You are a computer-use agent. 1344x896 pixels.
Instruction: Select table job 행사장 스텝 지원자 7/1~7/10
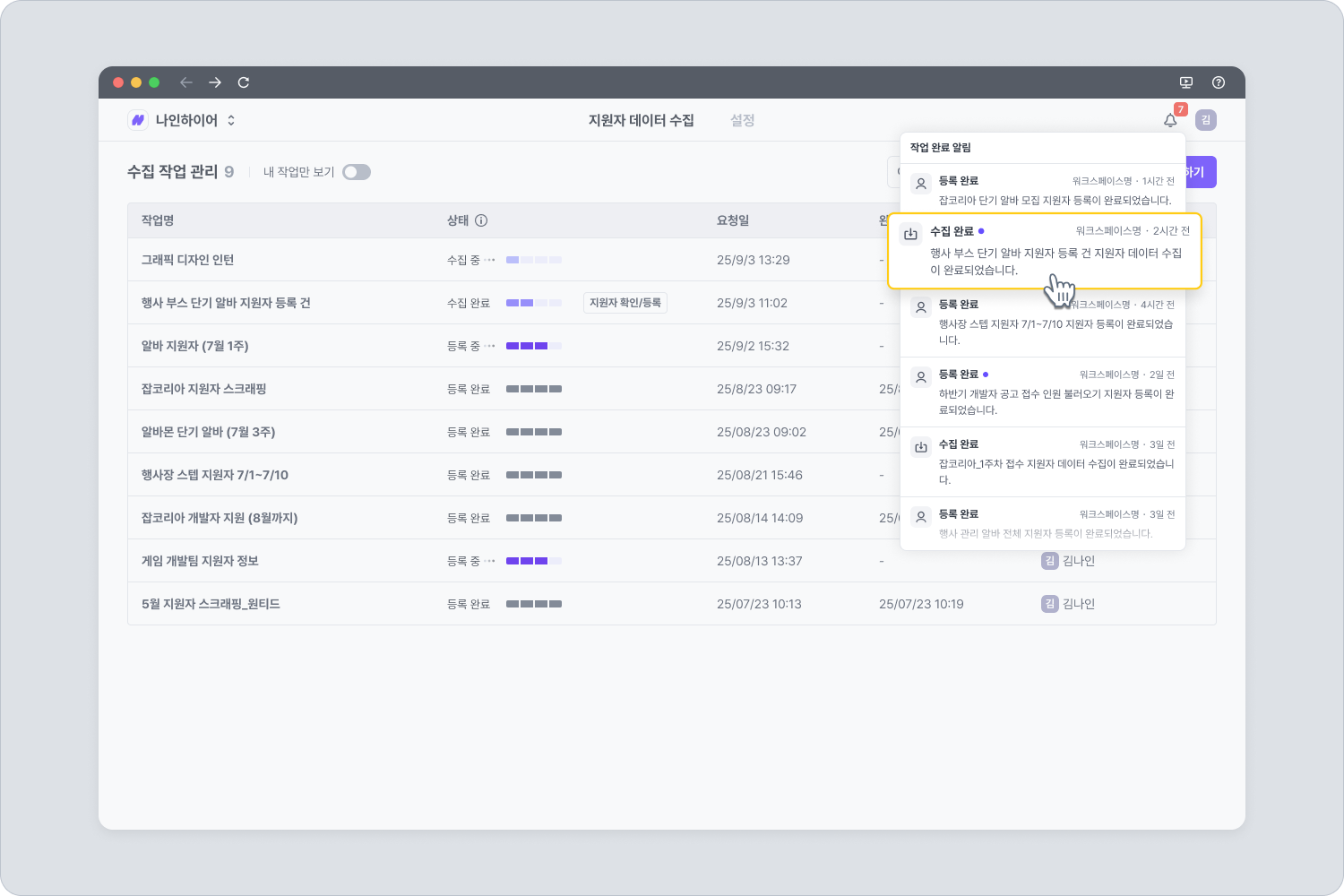click(x=215, y=475)
